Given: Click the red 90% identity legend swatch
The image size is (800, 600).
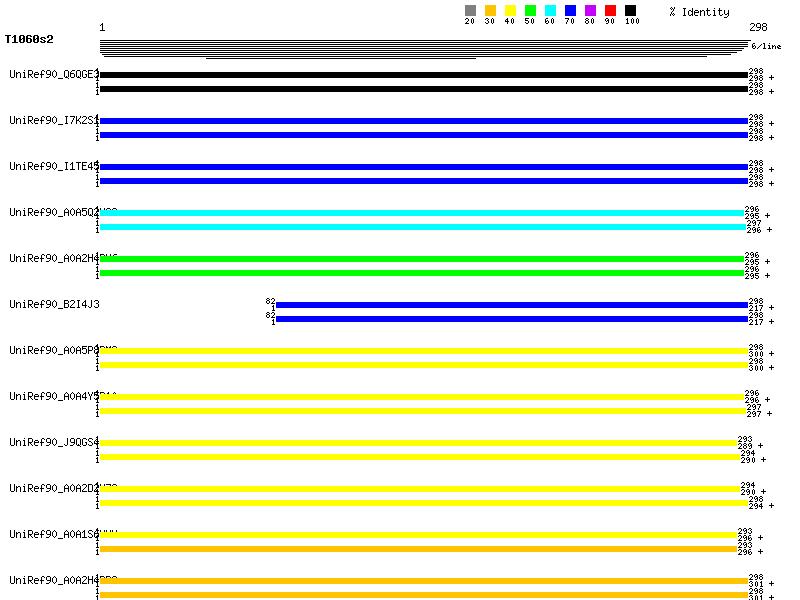Looking at the screenshot, I should tap(610, 11).
